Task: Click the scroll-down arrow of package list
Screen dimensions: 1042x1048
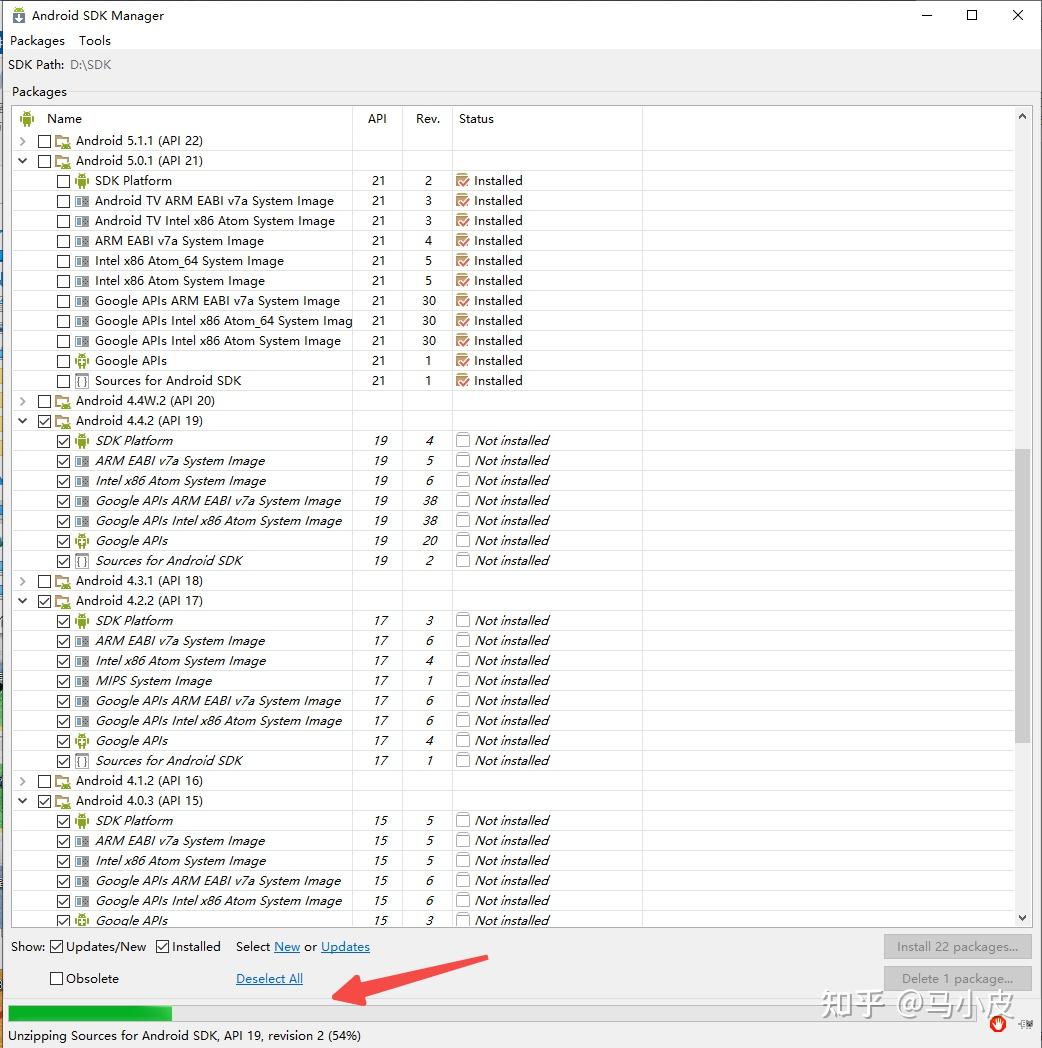Action: click(x=1022, y=918)
